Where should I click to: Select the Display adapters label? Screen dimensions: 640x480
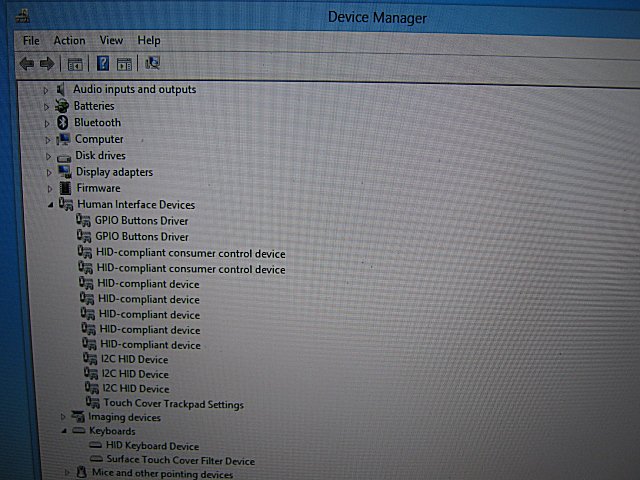114,172
